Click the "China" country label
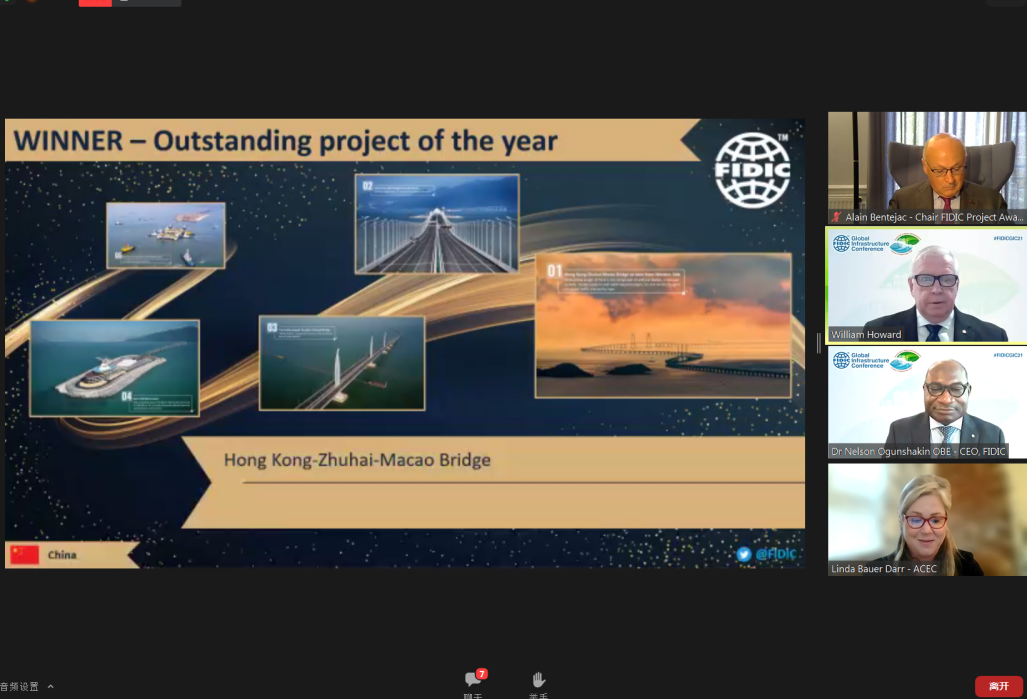 [62, 555]
